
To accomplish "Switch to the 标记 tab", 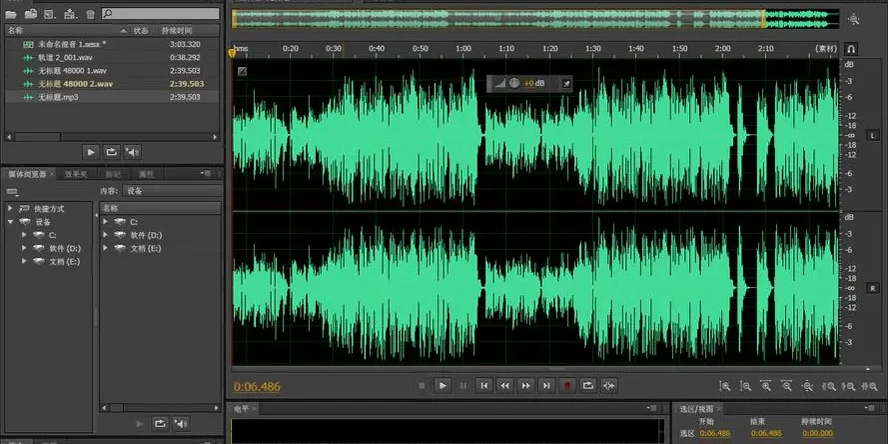I will tap(113, 174).
